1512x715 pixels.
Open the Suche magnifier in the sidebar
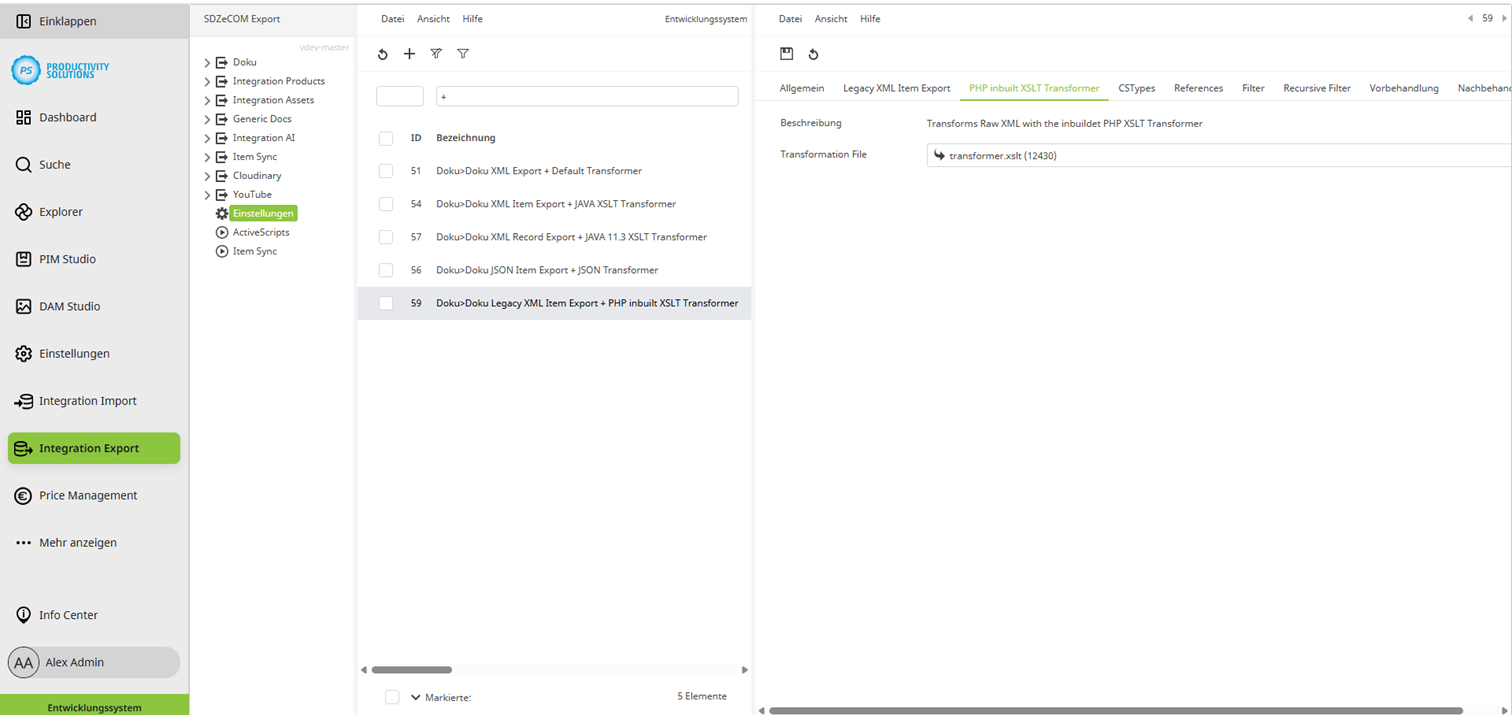pyautogui.click(x=20, y=164)
